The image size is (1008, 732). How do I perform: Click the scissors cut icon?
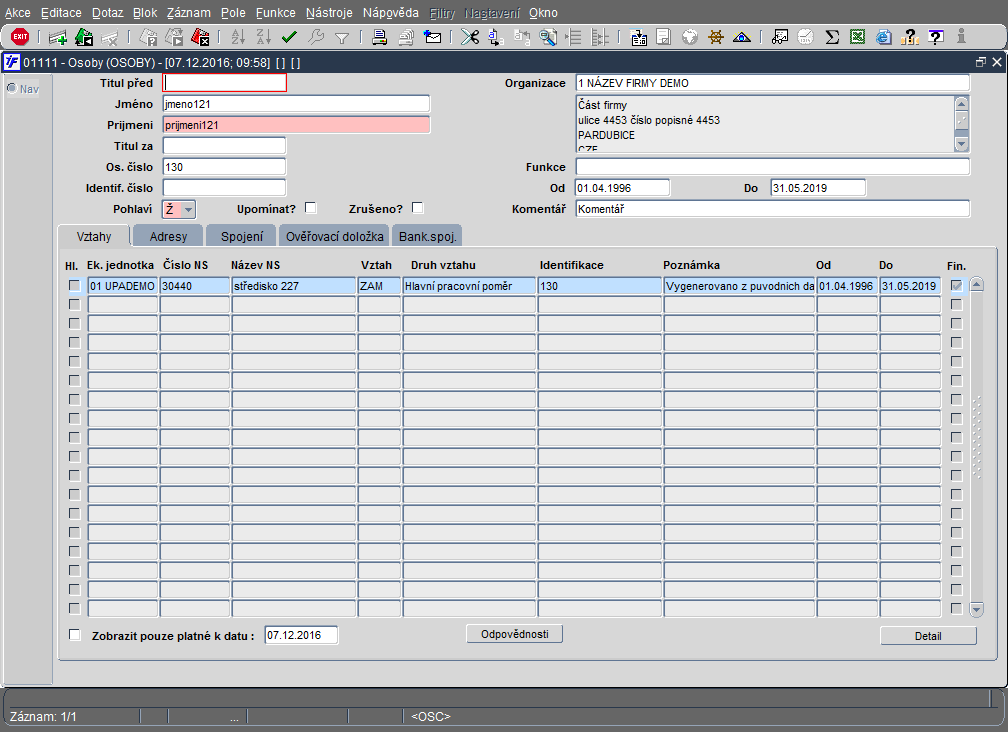[x=470, y=37]
